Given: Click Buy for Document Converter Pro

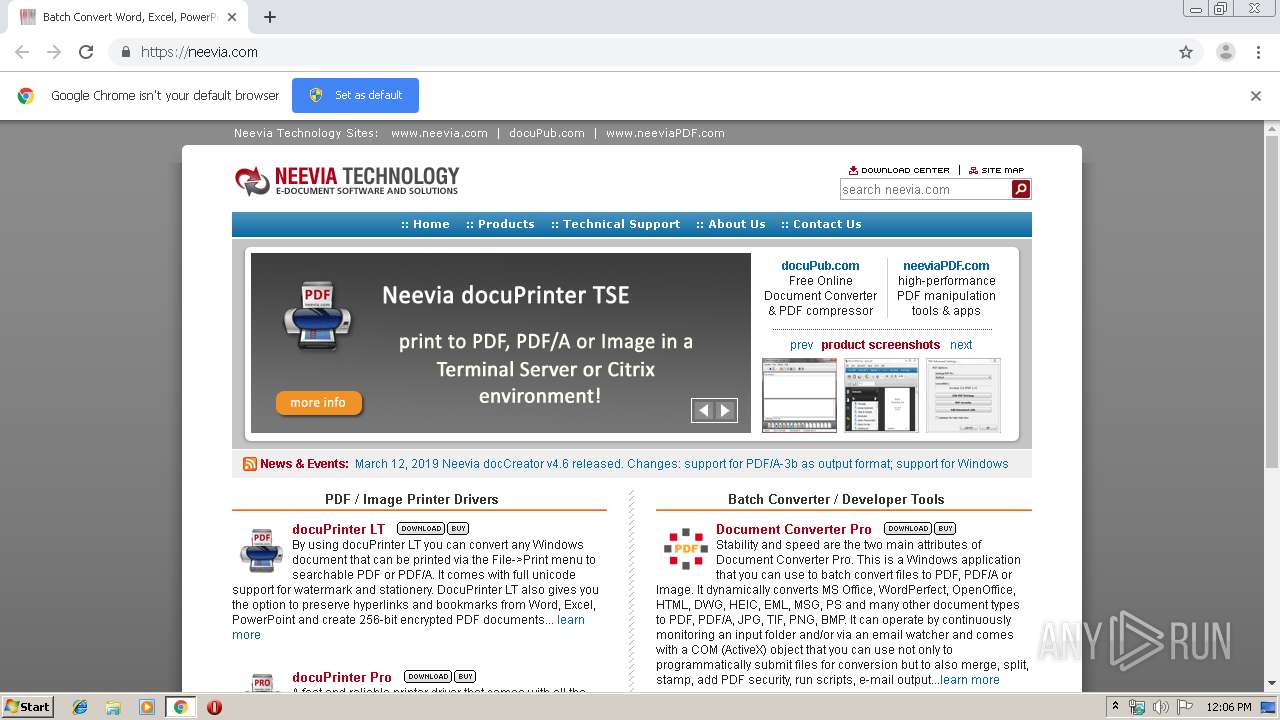Looking at the screenshot, I should pyautogui.click(x=945, y=529).
